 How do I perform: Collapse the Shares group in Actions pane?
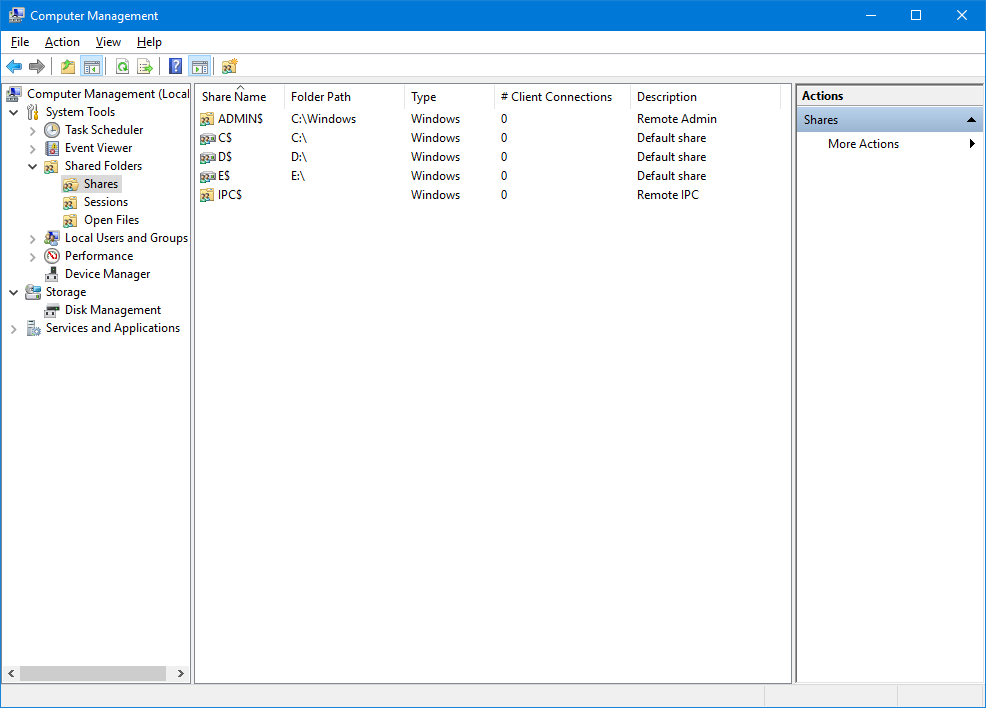click(970, 119)
